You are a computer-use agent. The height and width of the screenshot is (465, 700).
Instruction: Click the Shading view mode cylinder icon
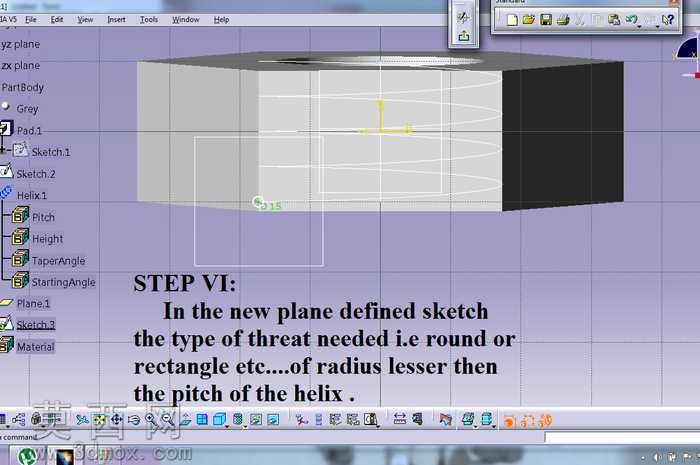(238, 419)
